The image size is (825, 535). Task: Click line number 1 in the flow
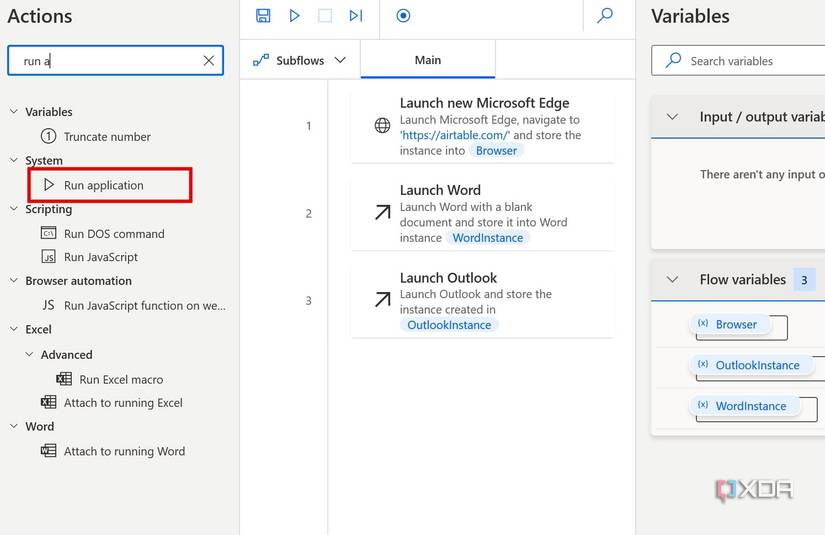[x=308, y=126]
